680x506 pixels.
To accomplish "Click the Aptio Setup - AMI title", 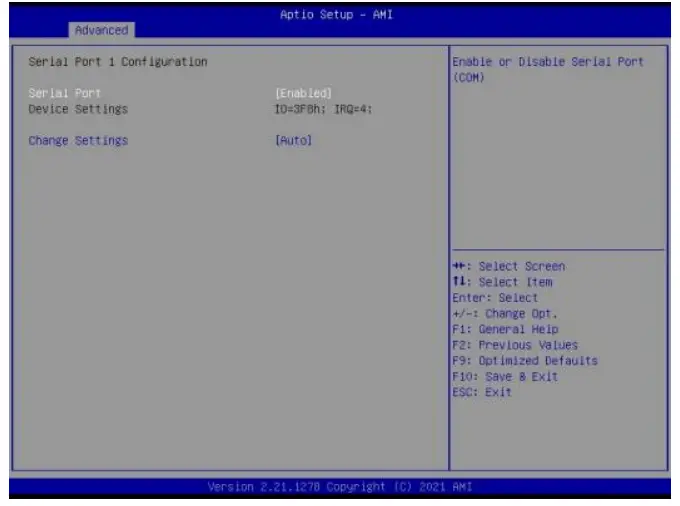I will [x=337, y=14].
